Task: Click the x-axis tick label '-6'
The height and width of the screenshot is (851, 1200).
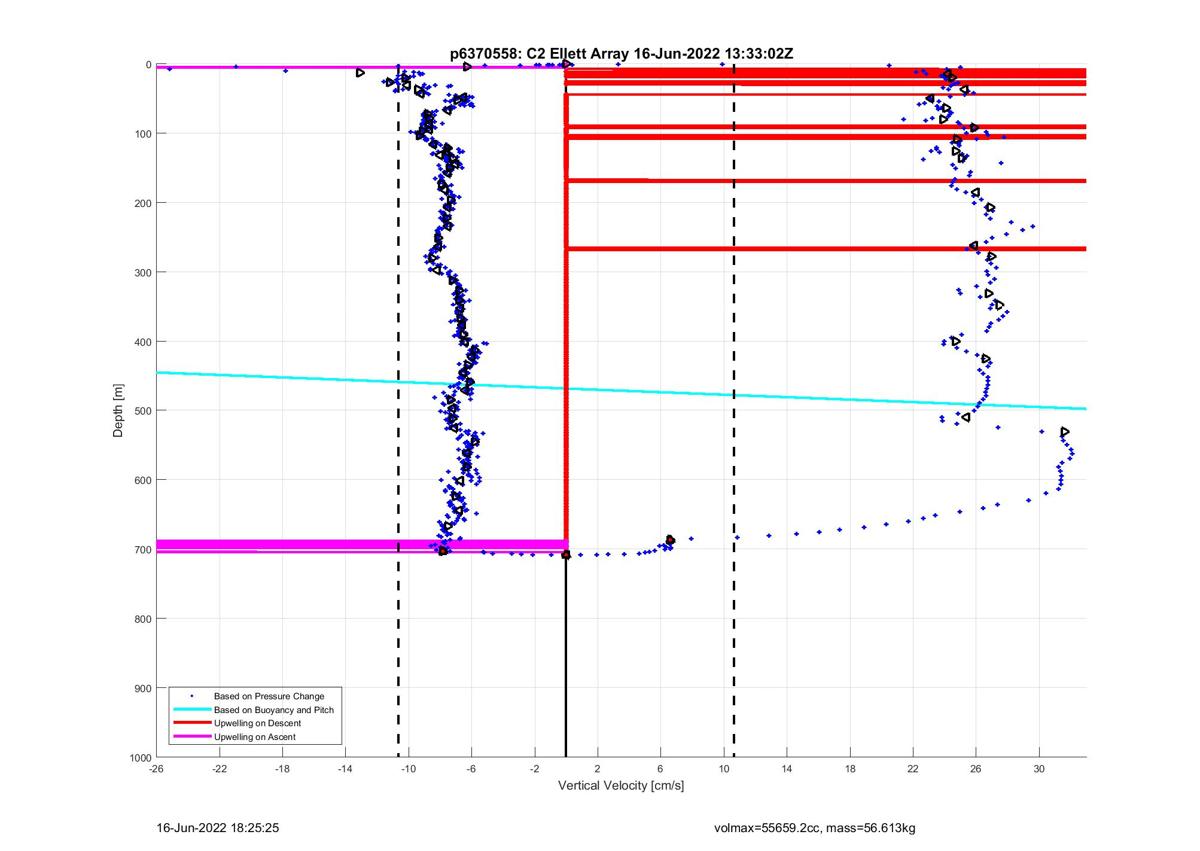Action: point(471,770)
